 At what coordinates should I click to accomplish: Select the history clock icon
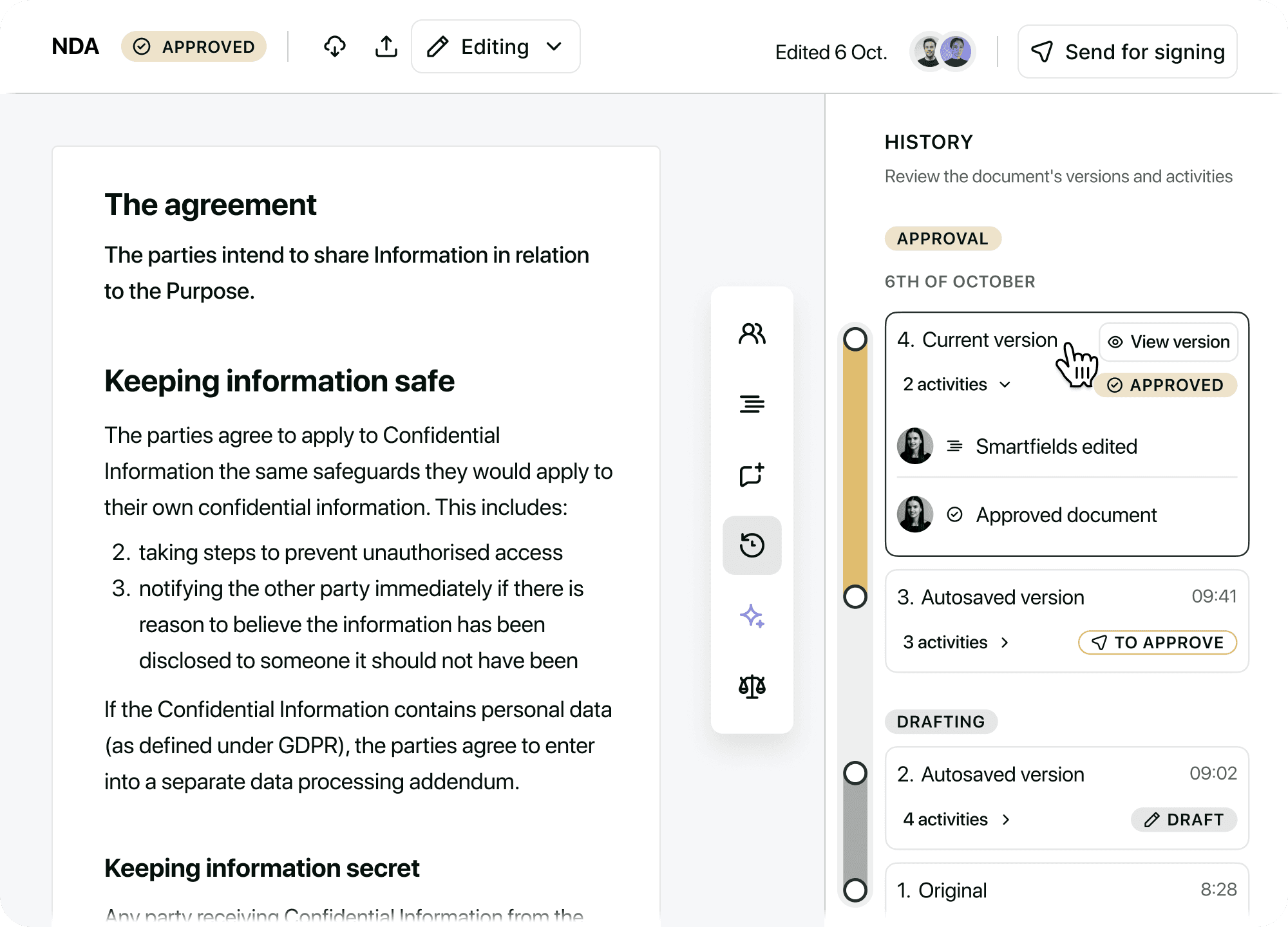[x=752, y=545]
